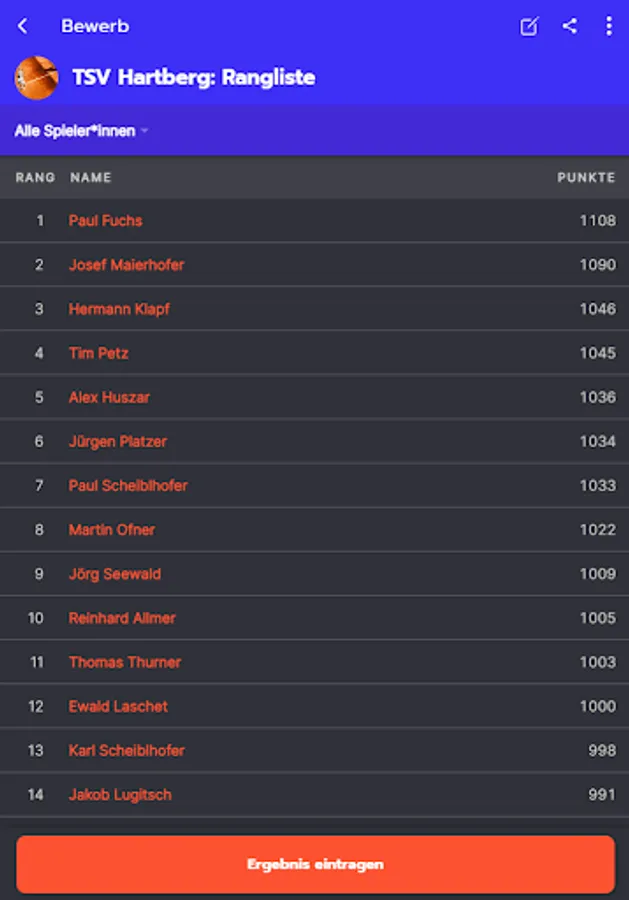This screenshot has height=900, width=629.
Task: Click Martin Ofner's name
Action: coord(111,529)
